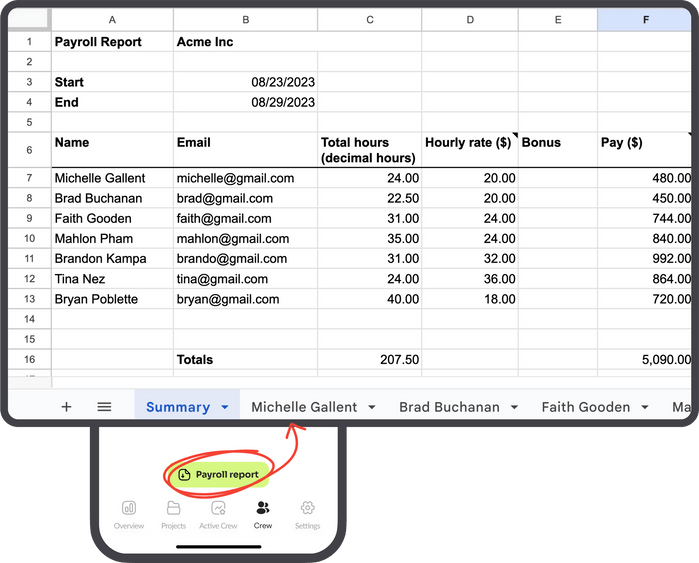The width and height of the screenshot is (699, 563).
Task: Switch to the Michelle Gallent sheet tab
Action: click(304, 407)
